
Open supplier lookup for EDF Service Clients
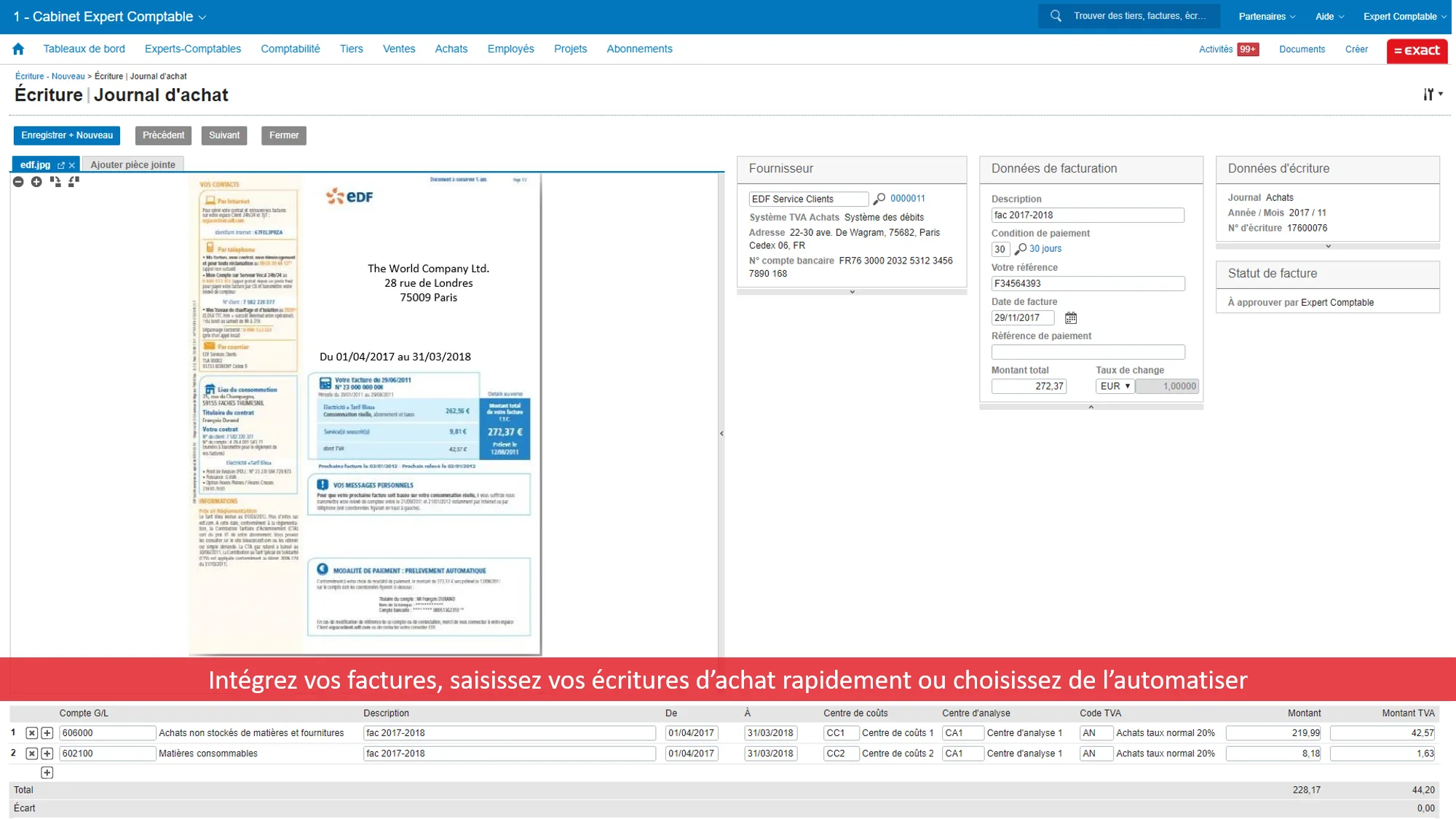pos(879,199)
